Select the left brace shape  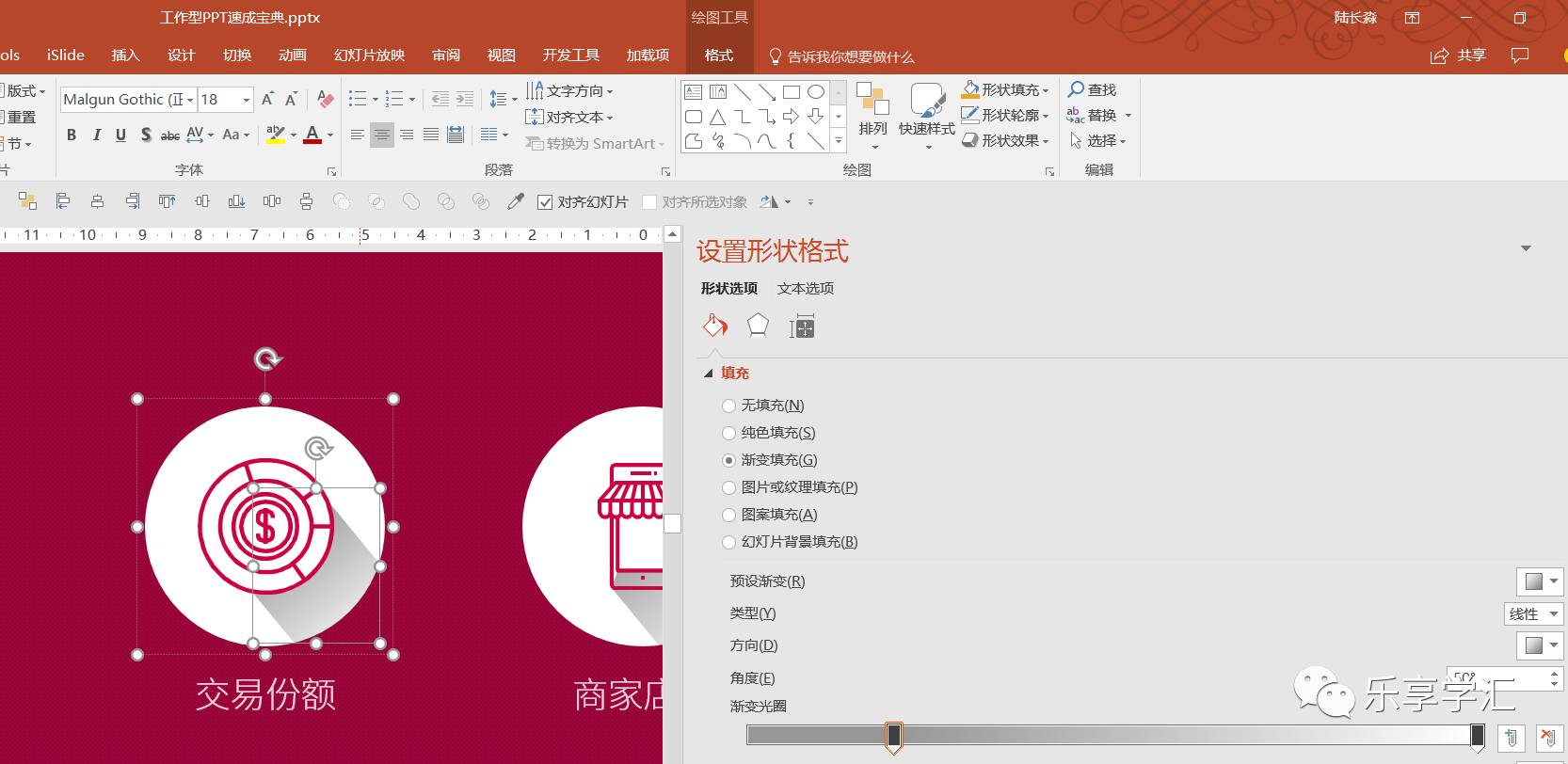click(x=791, y=141)
